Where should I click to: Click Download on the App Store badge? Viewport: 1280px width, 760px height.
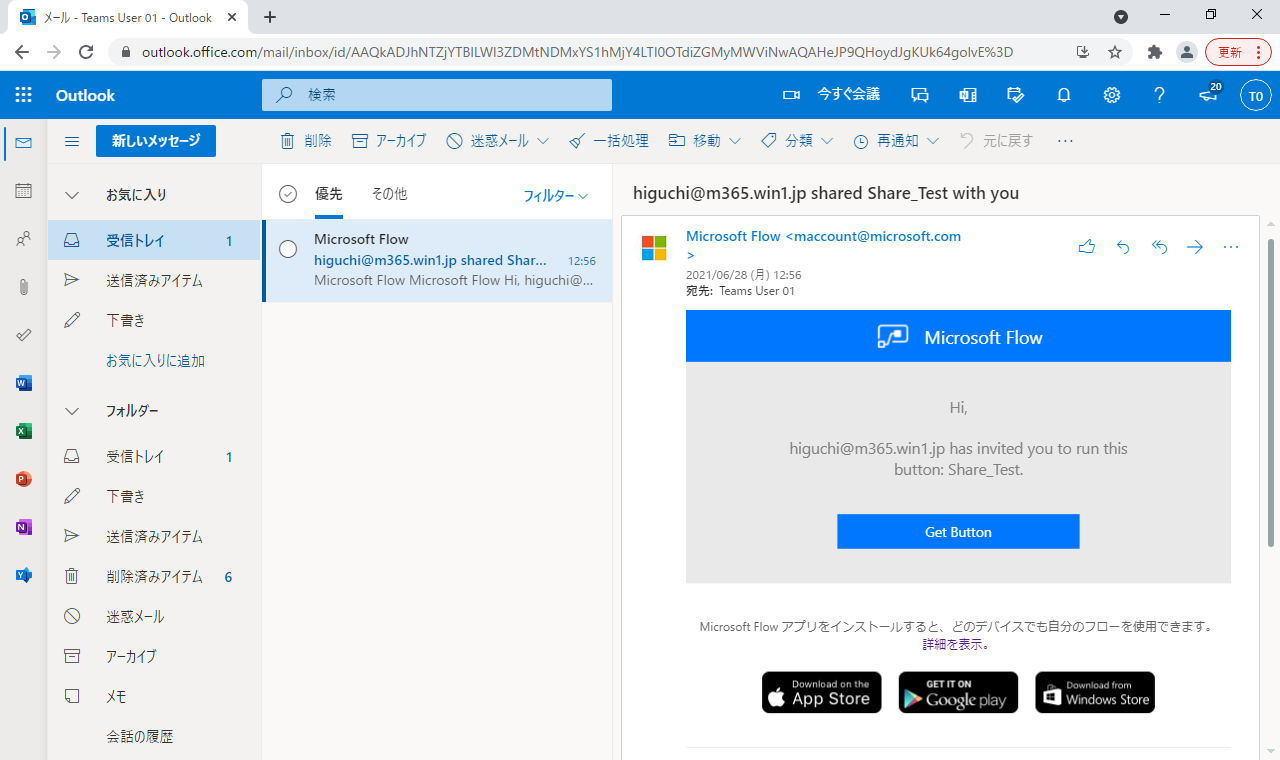tap(822, 692)
